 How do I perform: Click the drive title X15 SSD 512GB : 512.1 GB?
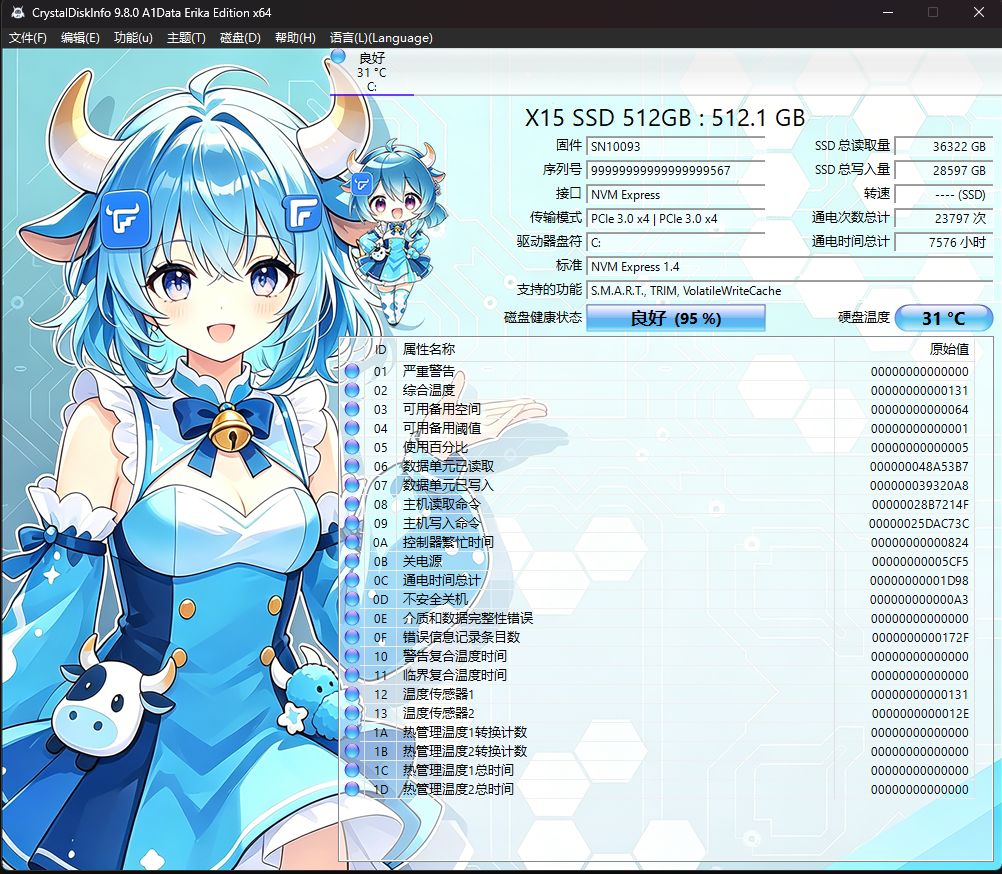pos(665,118)
